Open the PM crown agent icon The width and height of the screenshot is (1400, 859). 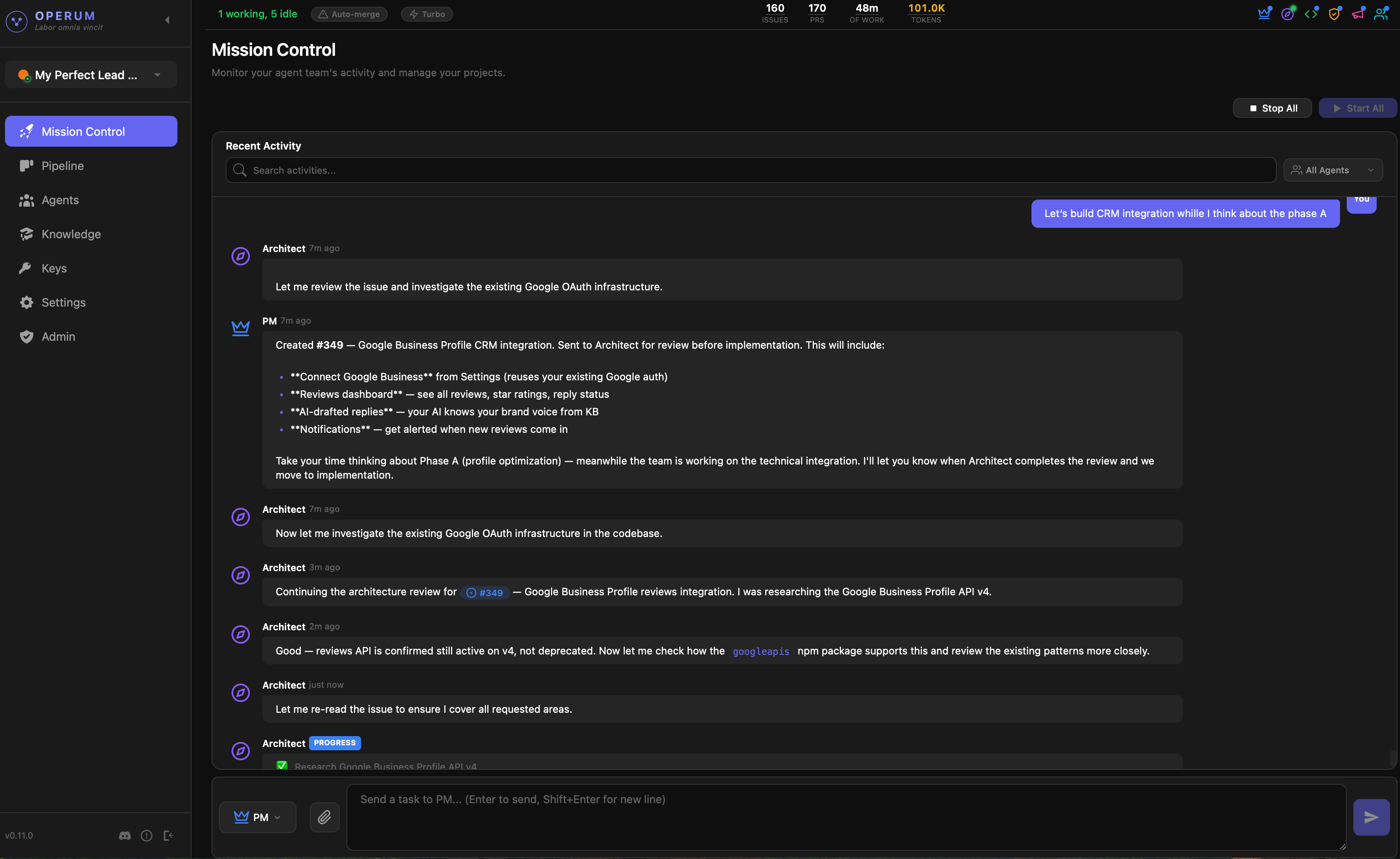pos(1264,13)
